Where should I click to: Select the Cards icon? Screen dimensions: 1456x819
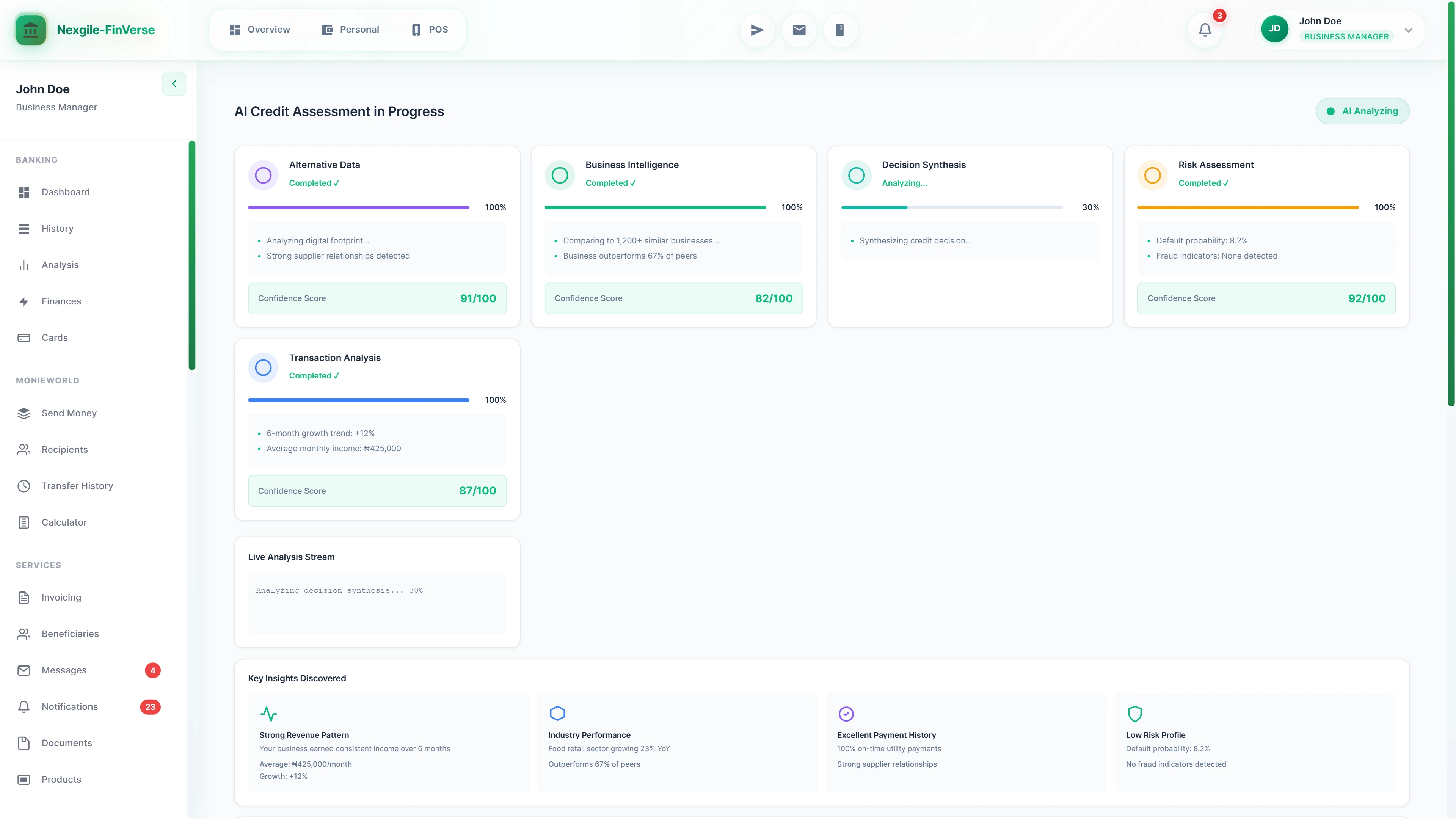click(24, 337)
